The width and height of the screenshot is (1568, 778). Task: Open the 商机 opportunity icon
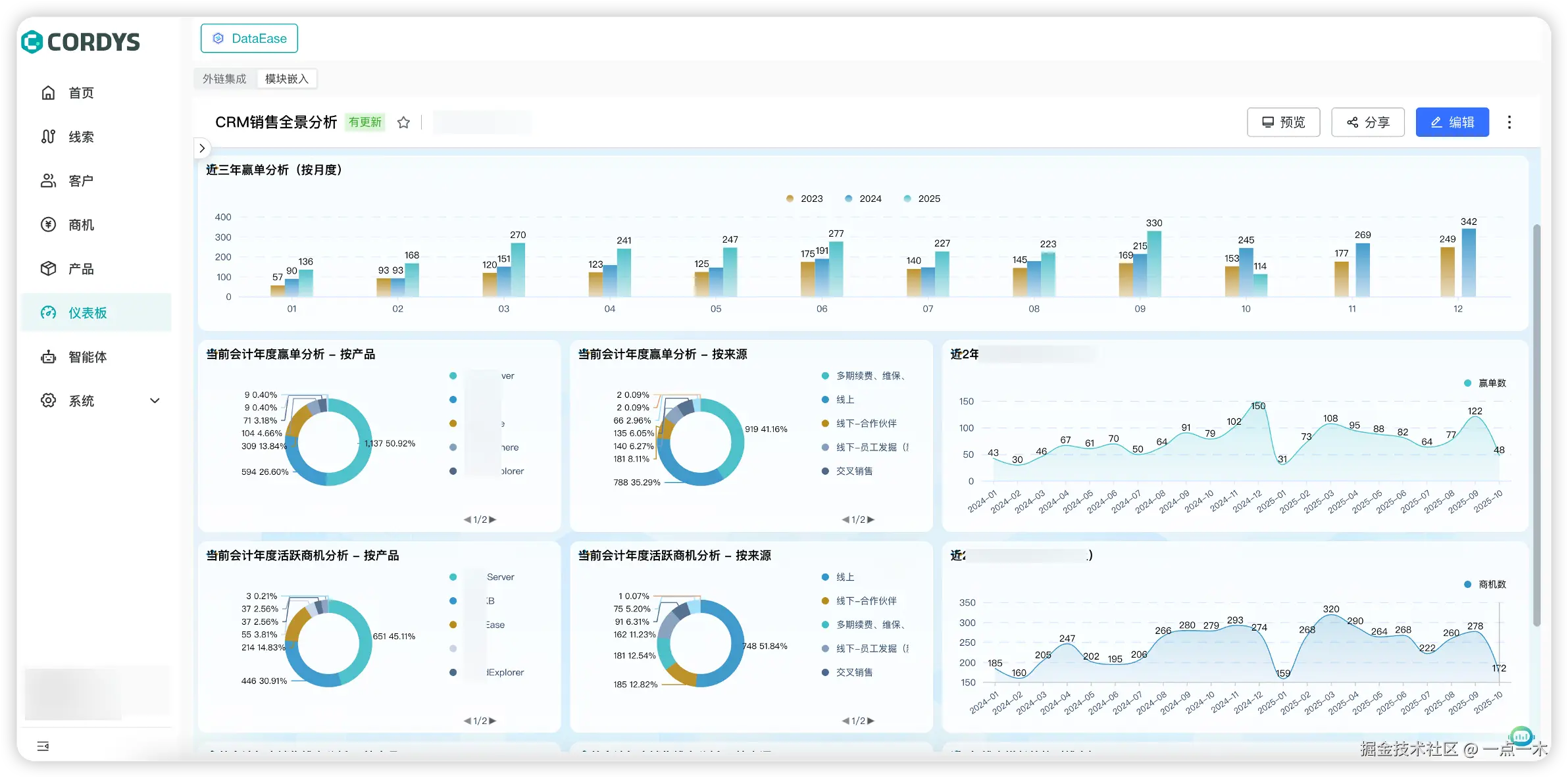click(48, 225)
